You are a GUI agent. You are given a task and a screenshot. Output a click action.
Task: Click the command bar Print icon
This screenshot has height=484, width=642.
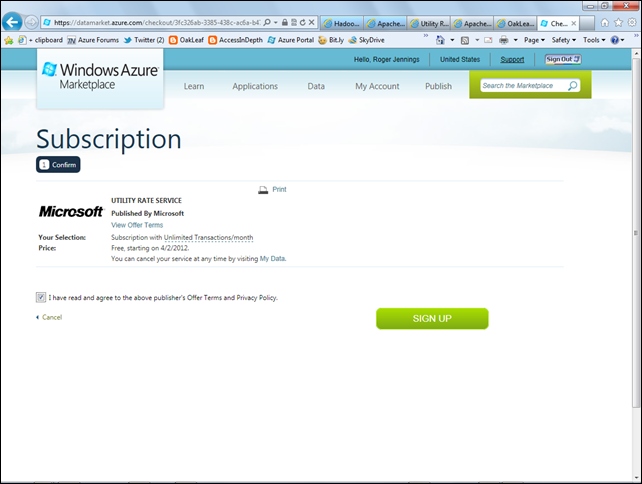pyautogui.click(x=504, y=40)
